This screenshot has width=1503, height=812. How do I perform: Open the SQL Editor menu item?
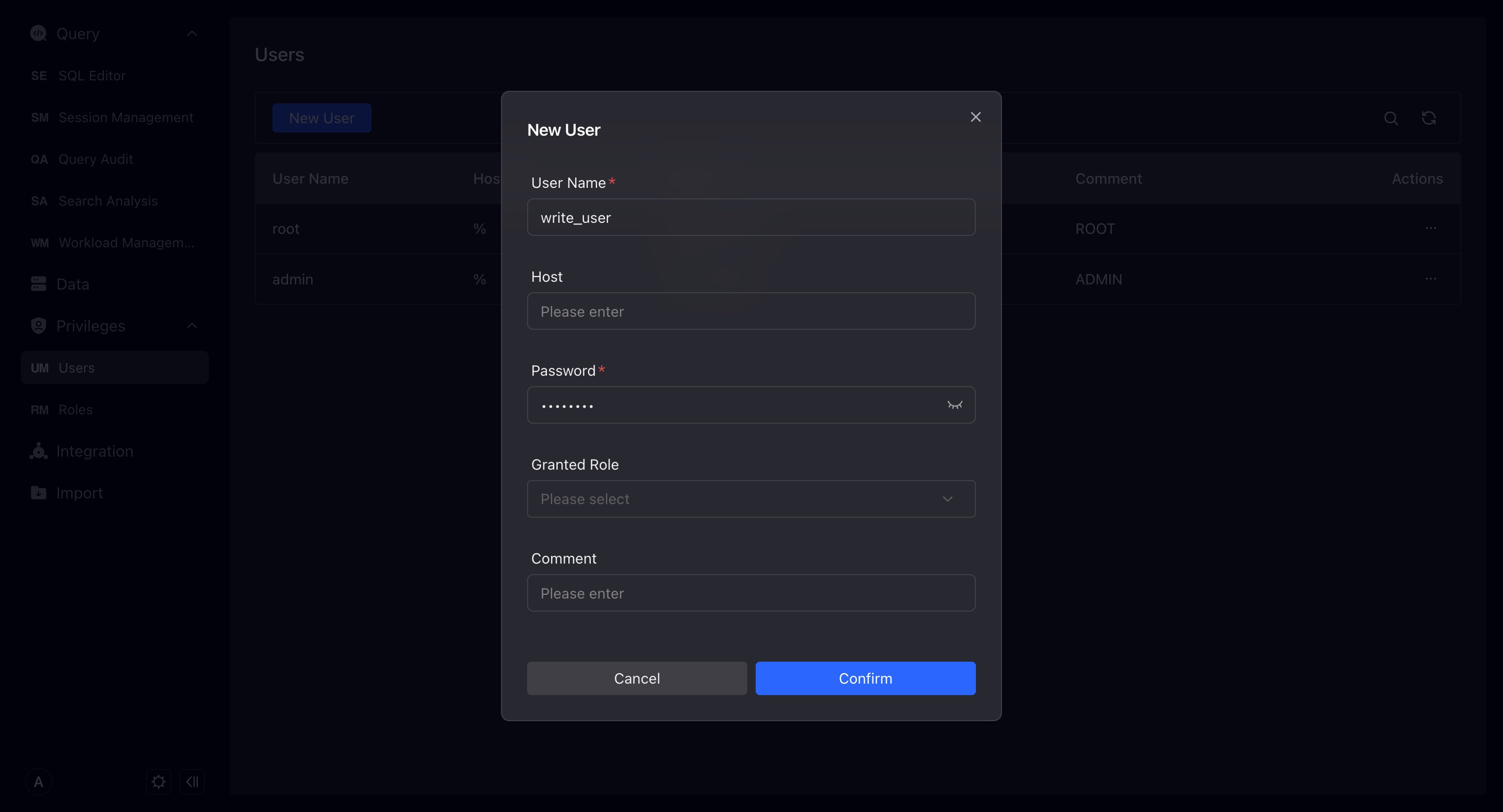point(92,76)
